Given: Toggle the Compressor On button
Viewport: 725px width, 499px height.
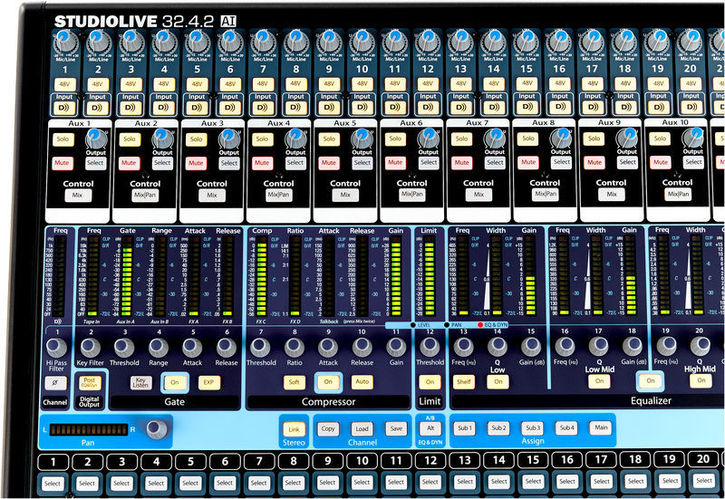Looking at the screenshot, I should coord(328,382).
